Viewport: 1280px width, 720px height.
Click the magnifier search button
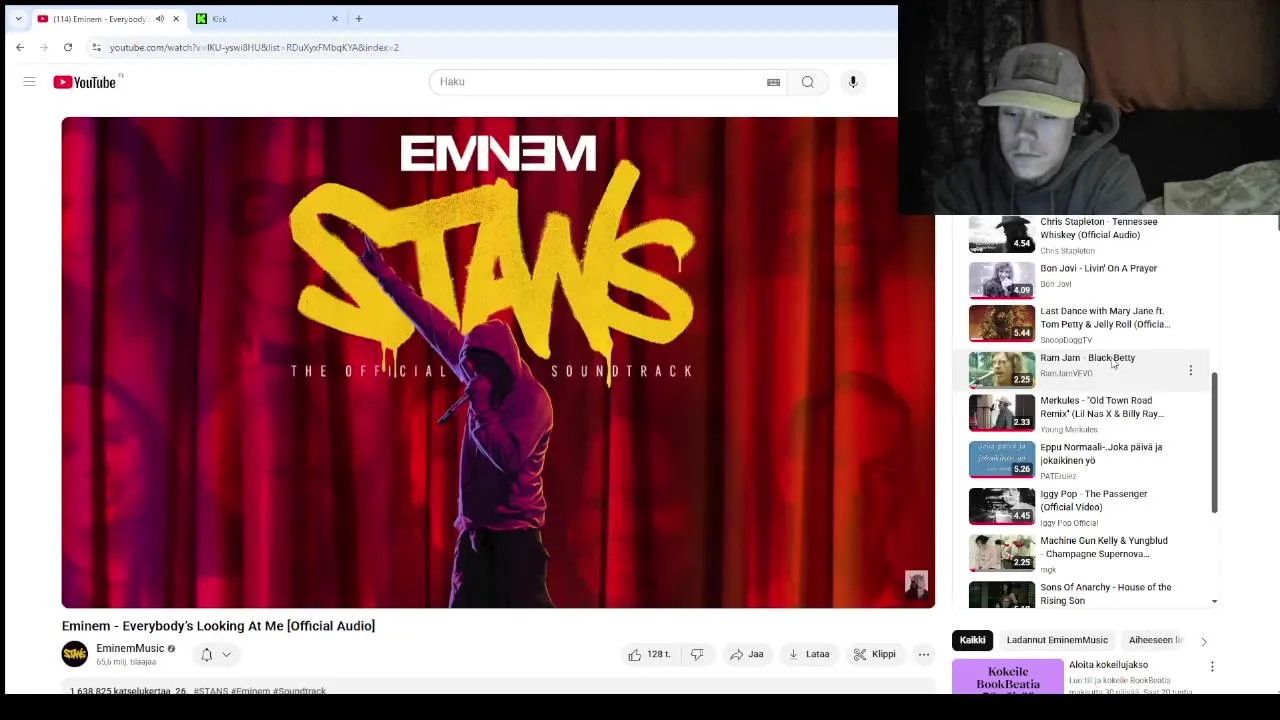(807, 82)
